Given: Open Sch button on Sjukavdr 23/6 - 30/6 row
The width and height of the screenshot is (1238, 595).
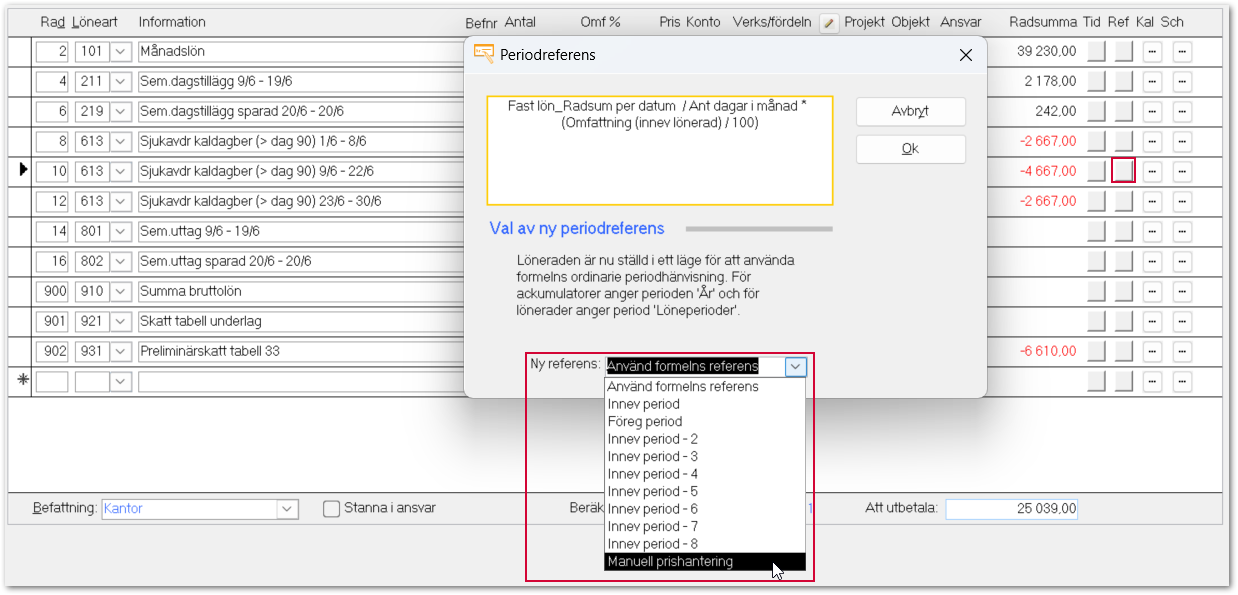Looking at the screenshot, I should 1182,201.
